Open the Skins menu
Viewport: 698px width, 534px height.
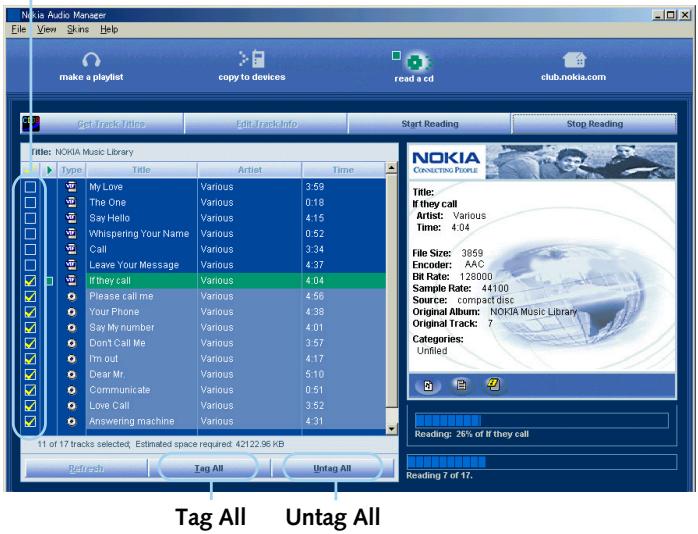pyautogui.click(x=78, y=29)
